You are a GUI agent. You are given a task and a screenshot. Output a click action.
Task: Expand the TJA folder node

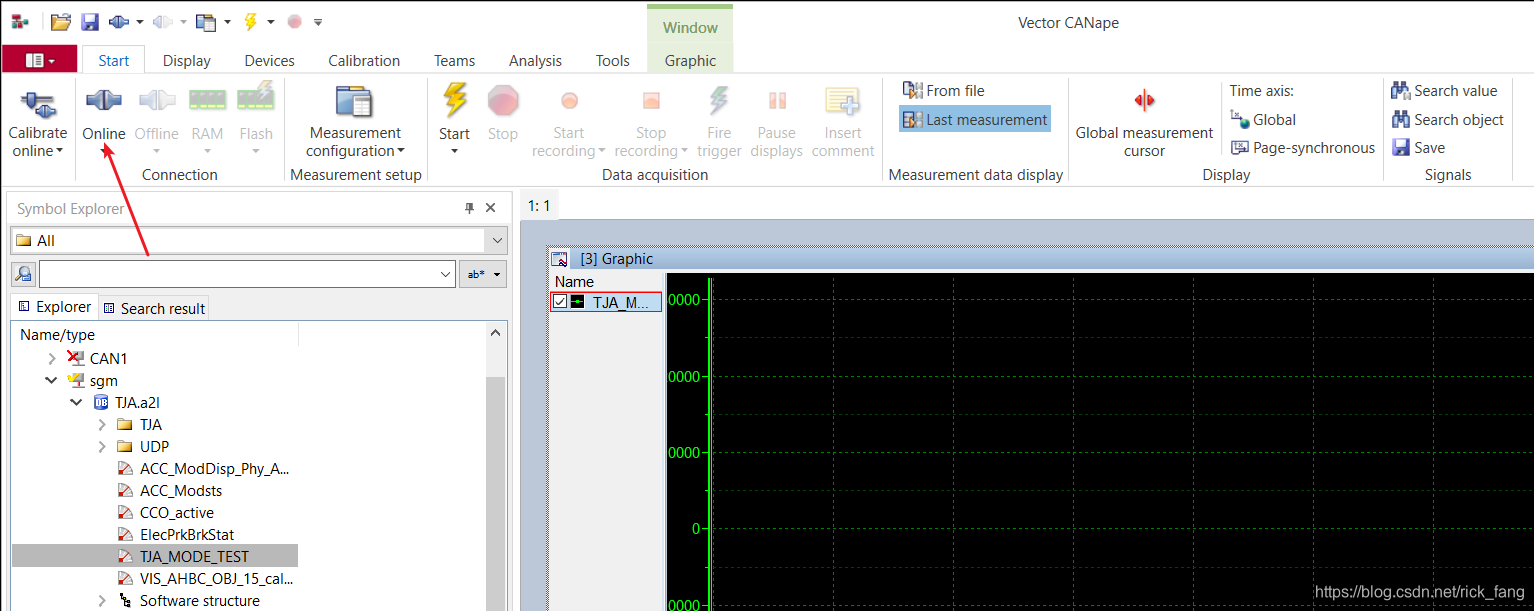[101, 424]
